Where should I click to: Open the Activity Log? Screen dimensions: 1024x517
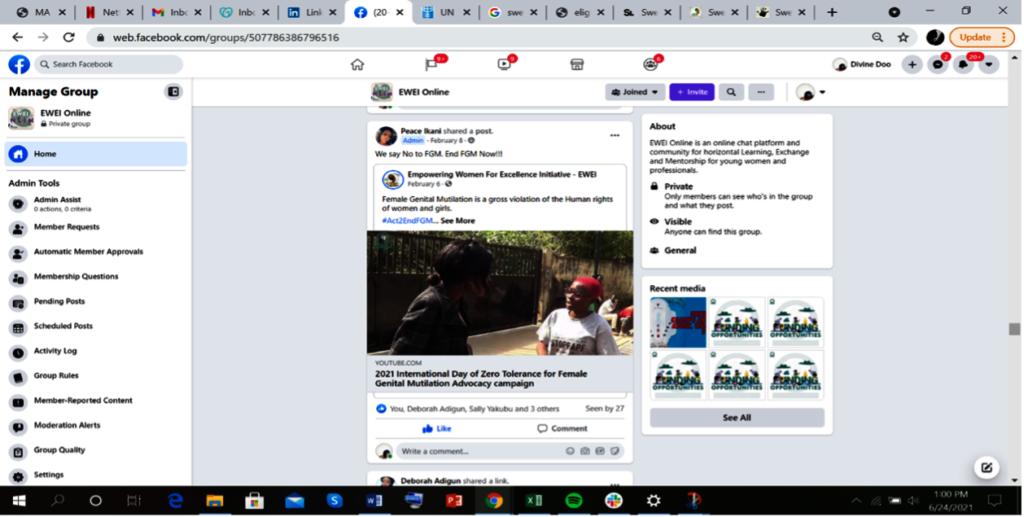(x=96, y=352)
